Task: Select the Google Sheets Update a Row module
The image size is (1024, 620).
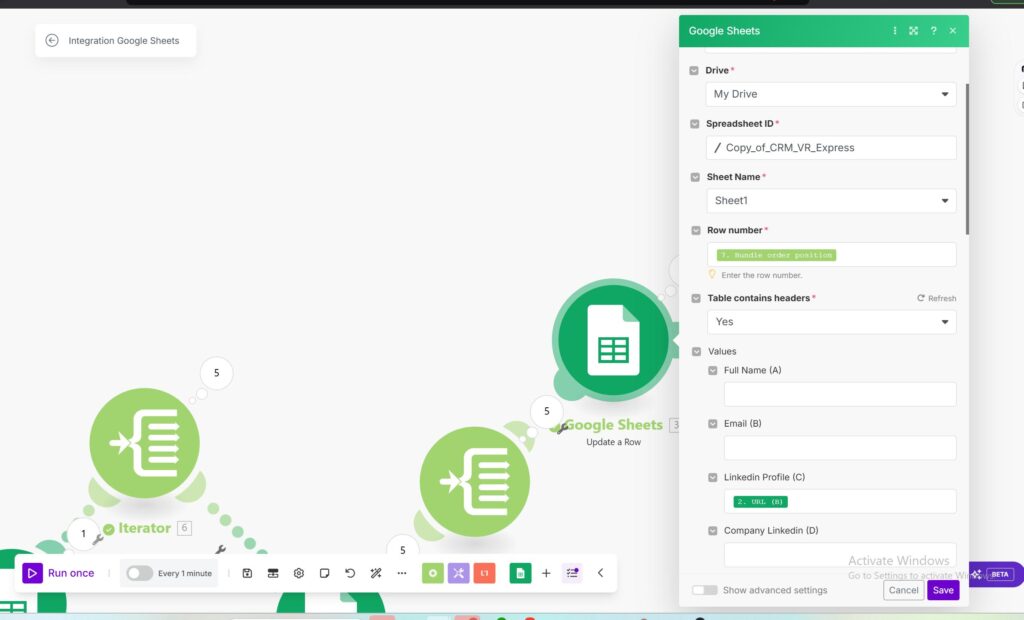Action: 613,340
